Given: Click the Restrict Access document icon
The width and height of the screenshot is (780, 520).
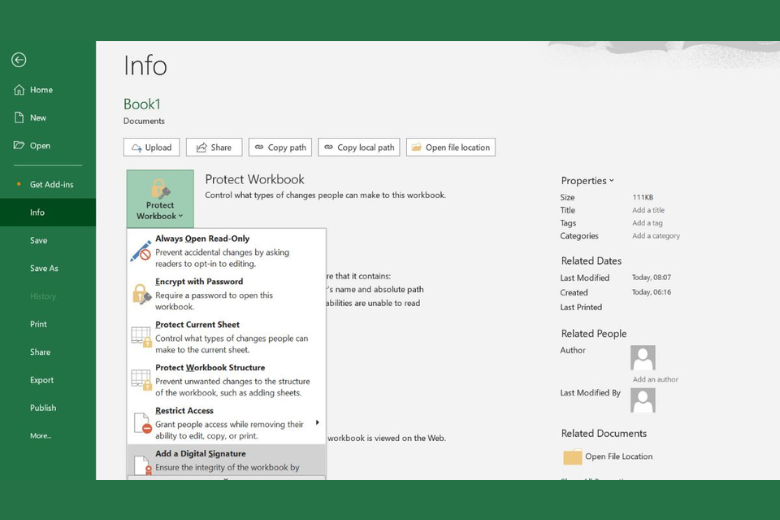Looking at the screenshot, I should [143, 423].
